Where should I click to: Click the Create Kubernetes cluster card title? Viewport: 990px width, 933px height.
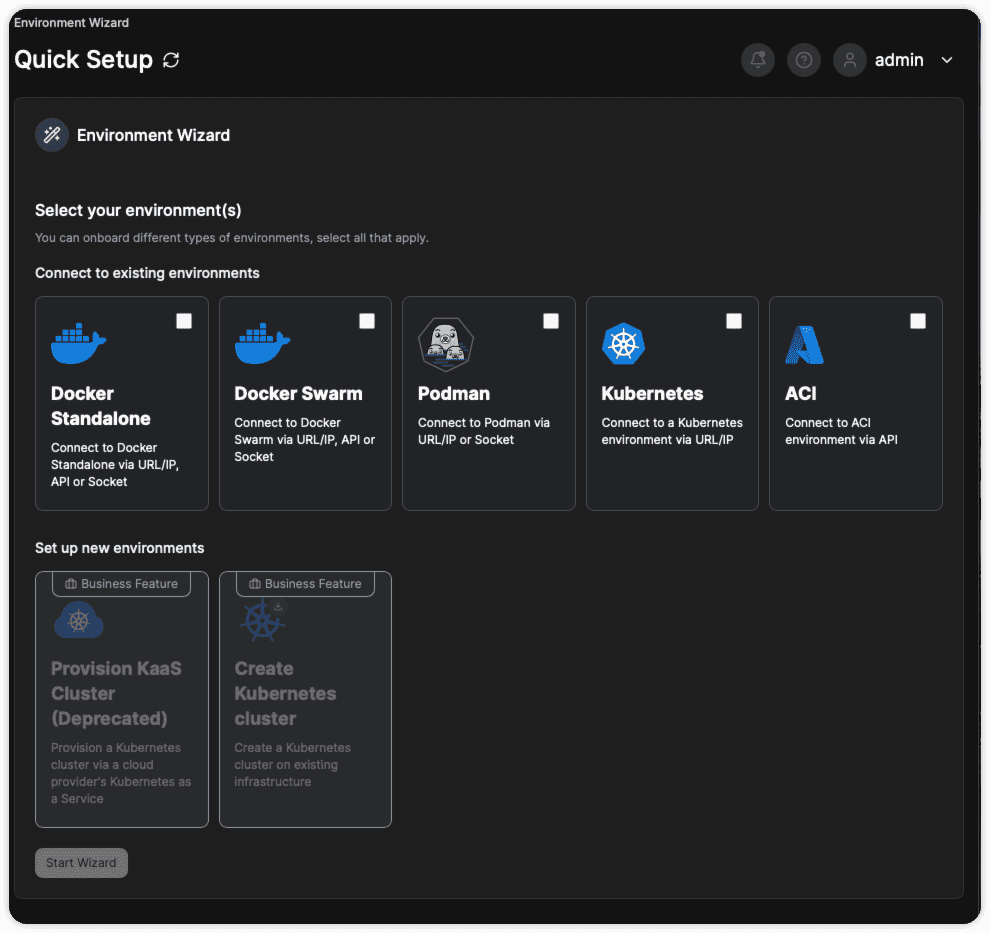[x=285, y=693]
